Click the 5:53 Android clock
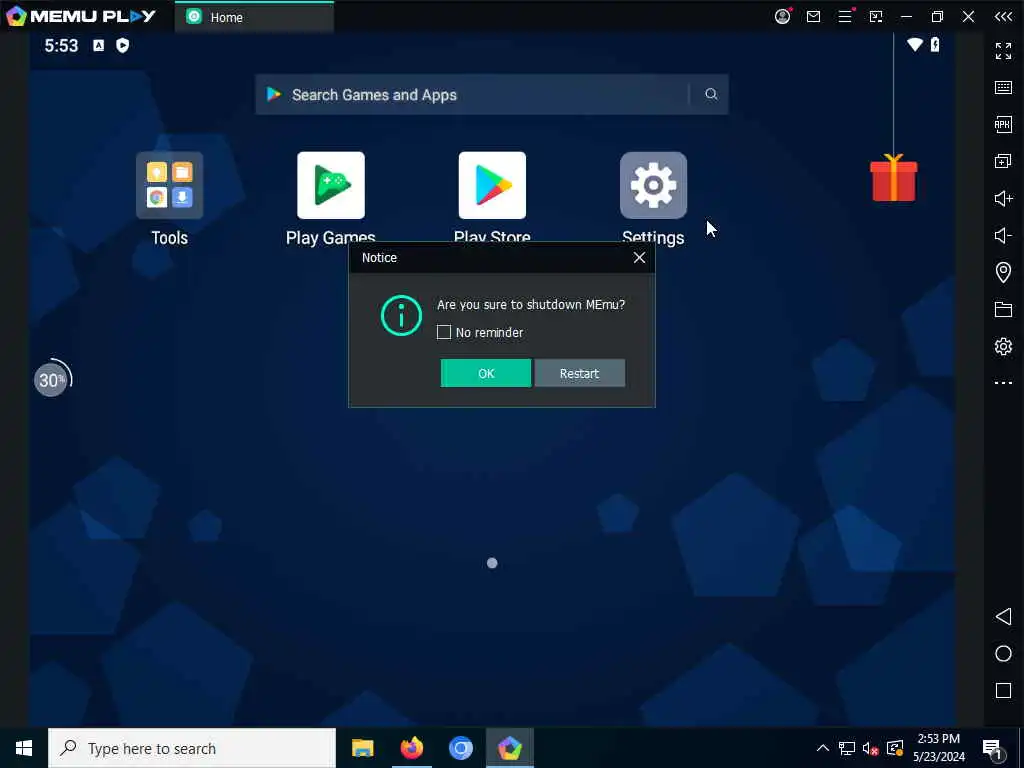1024x768 pixels. [61, 46]
